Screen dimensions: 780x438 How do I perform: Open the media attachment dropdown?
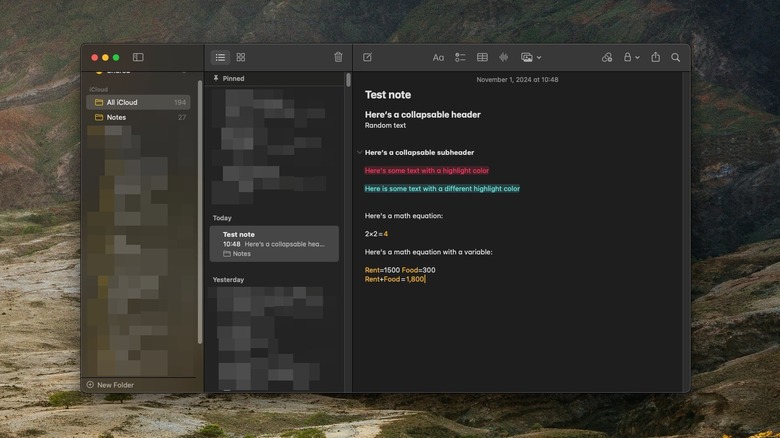point(530,57)
